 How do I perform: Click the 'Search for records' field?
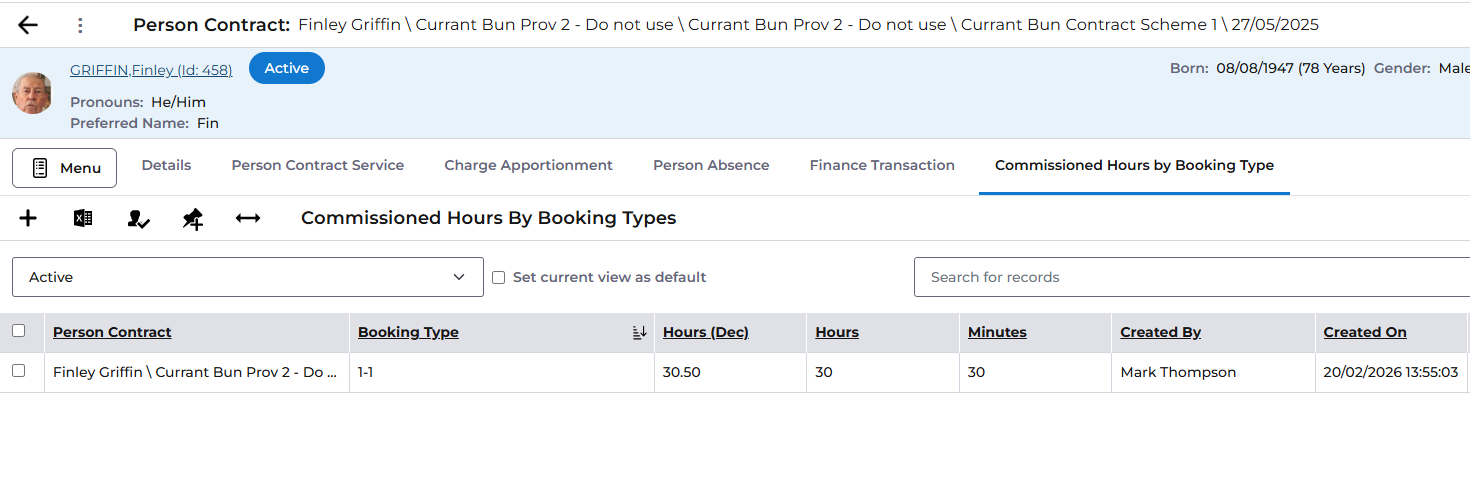coord(1190,277)
